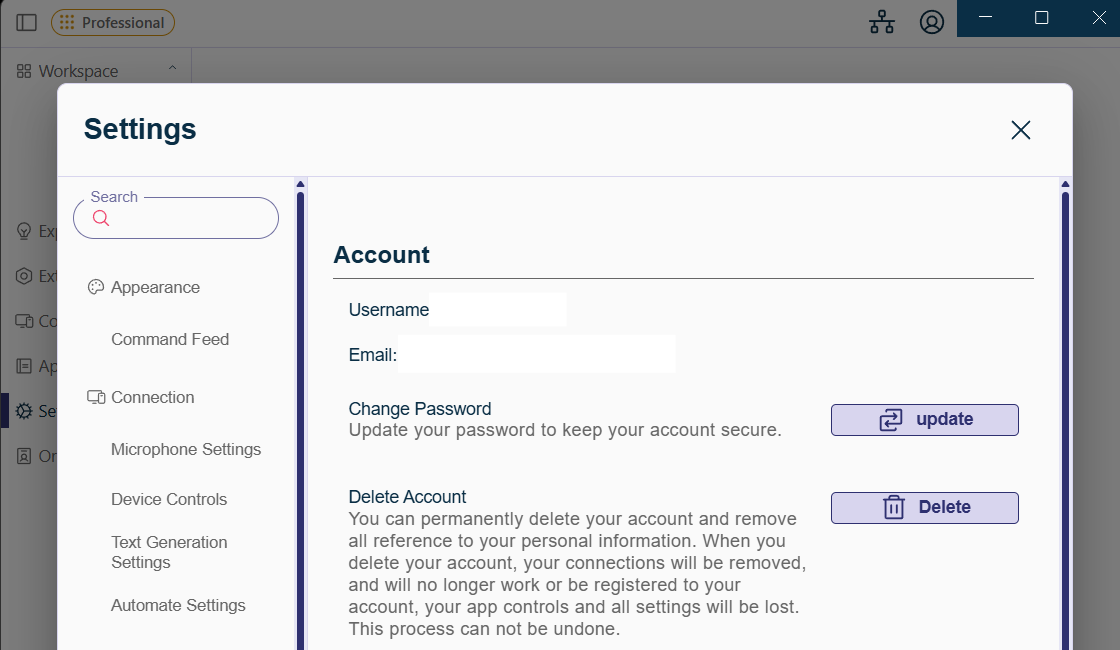Click the settings category list scrollbar
Viewport: 1120px width, 650px height.
coord(300,420)
